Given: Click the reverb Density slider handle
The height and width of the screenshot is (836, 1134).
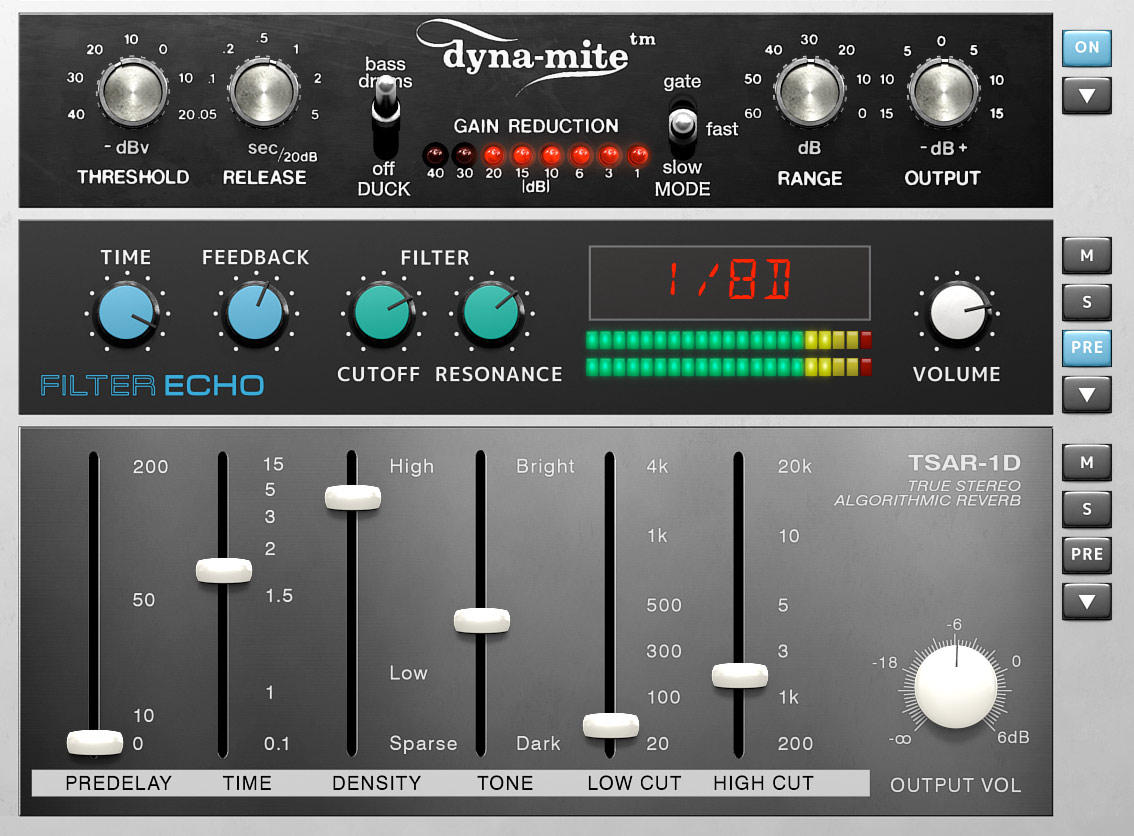Looking at the screenshot, I should 352,498.
